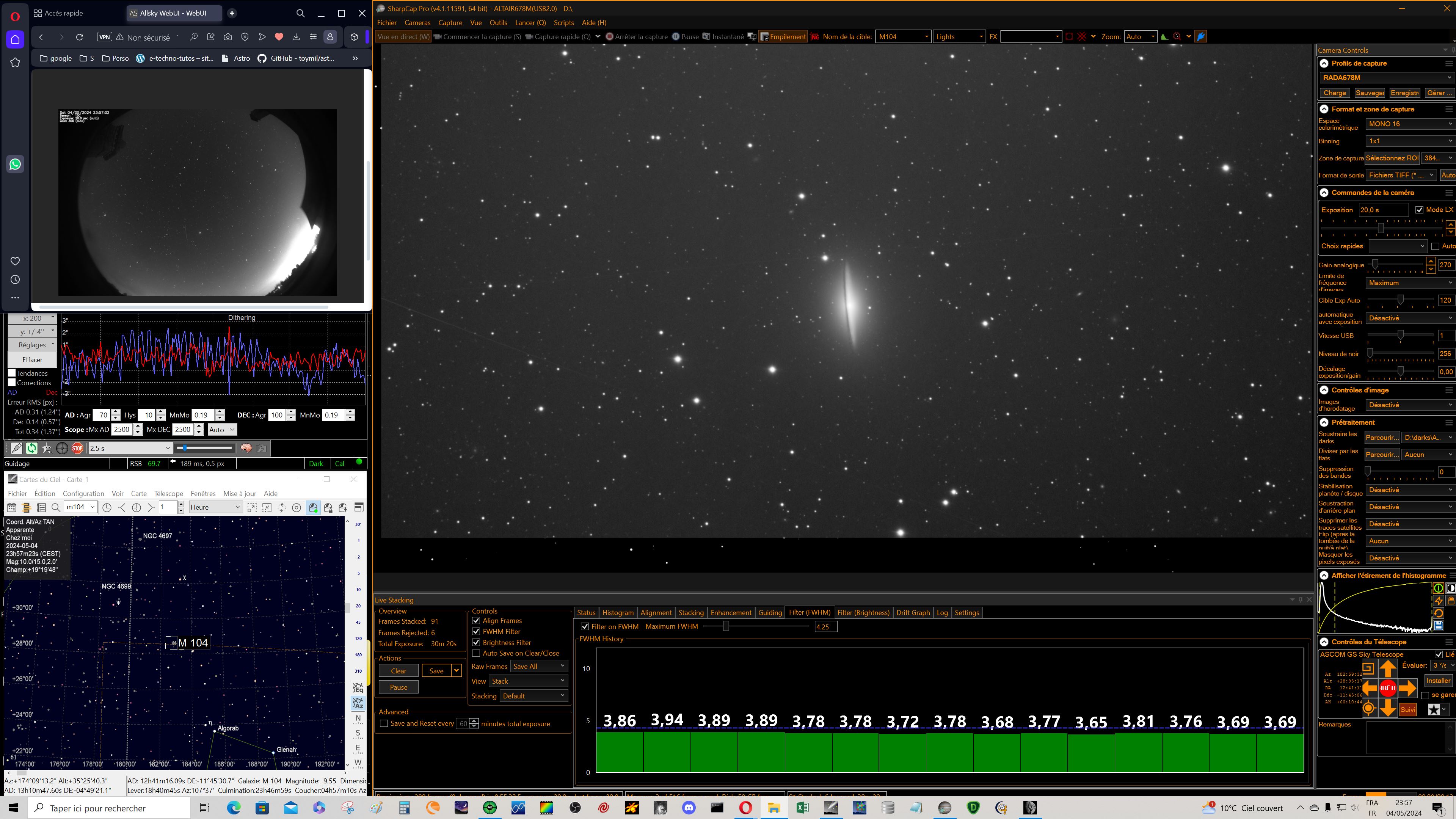Click the Effacer button in PHD2

(32, 359)
